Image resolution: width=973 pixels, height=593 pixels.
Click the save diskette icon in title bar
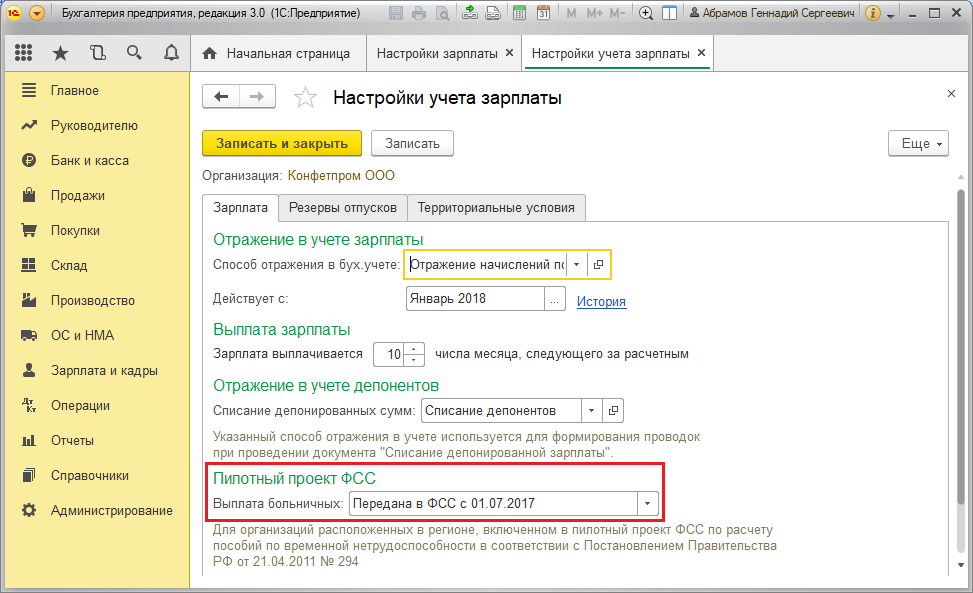396,13
